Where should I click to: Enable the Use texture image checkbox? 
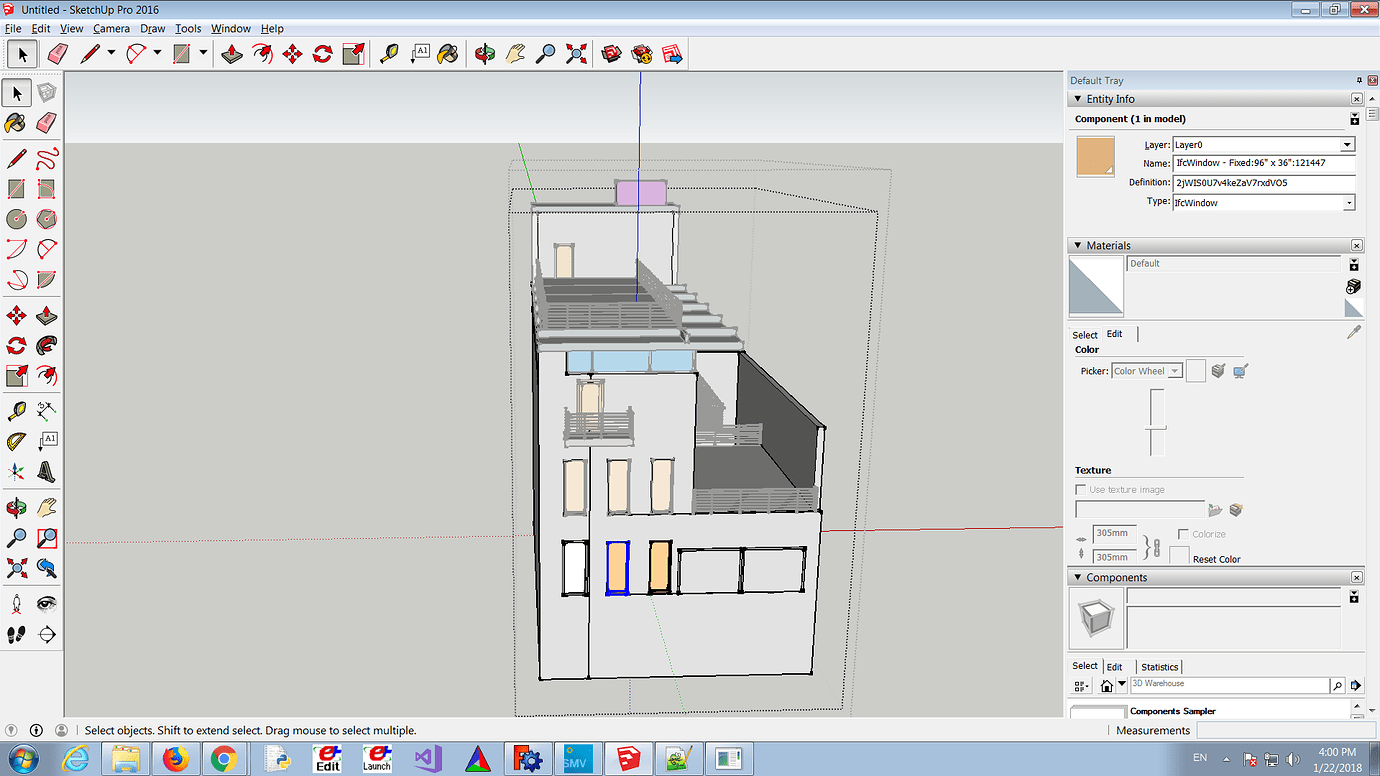point(1080,490)
